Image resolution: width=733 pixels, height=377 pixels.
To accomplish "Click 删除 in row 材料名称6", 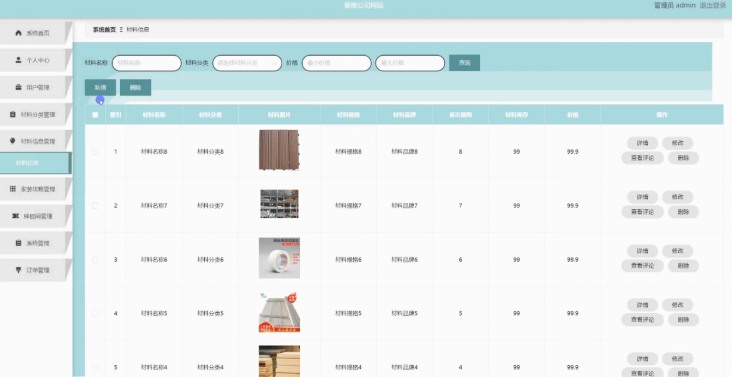I will coord(683,265).
